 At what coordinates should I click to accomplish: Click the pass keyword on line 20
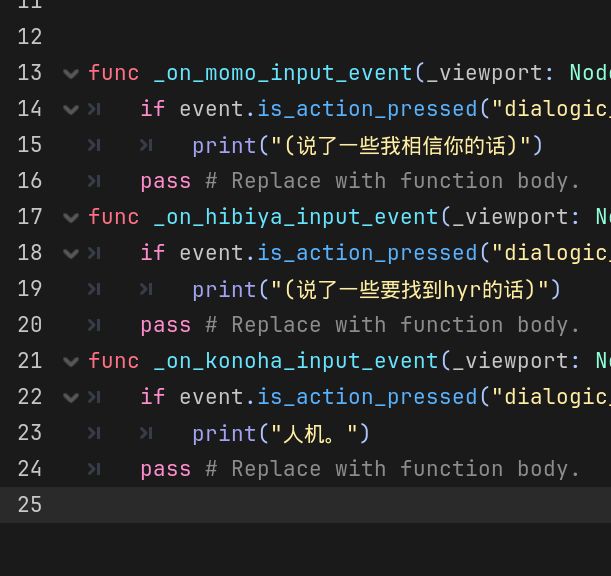click(166, 326)
